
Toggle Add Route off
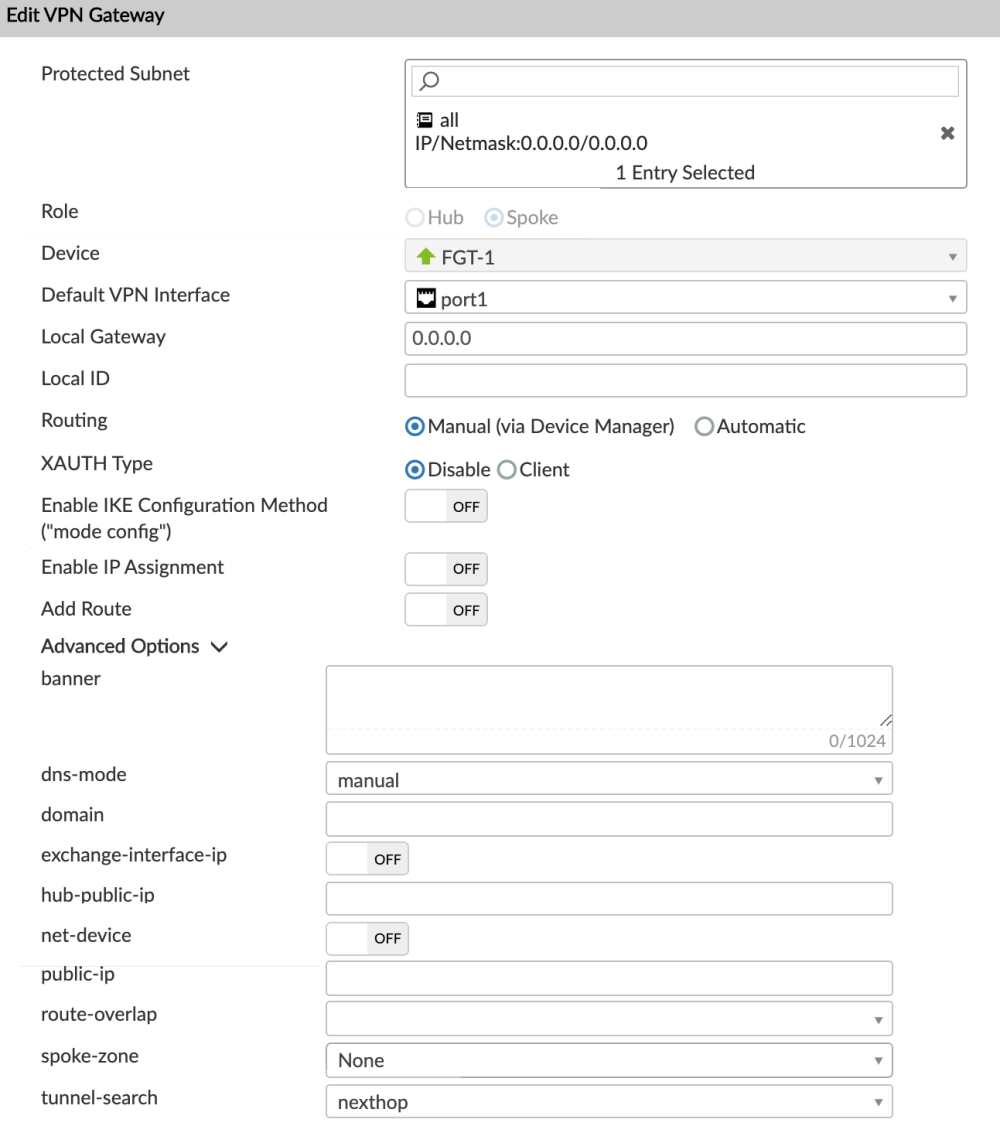pos(445,609)
